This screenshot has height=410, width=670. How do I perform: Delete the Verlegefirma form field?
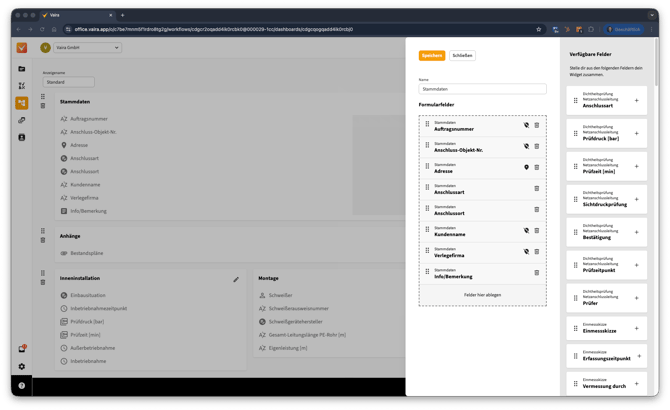tap(537, 251)
